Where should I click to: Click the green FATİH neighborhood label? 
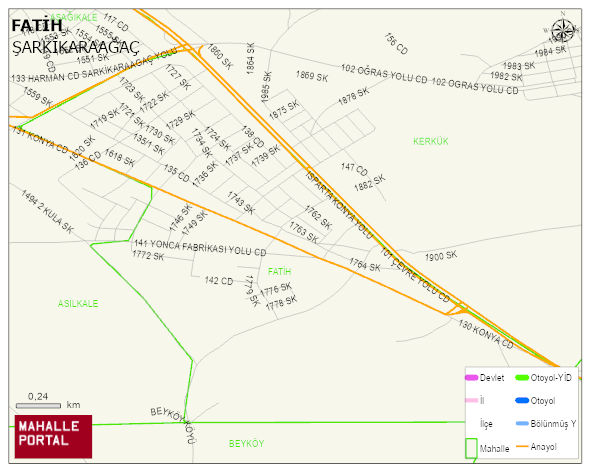click(x=279, y=271)
